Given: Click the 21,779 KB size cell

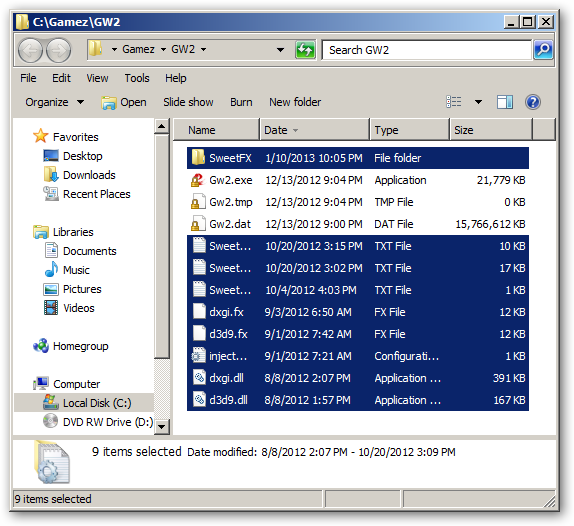Looking at the screenshot, I should [x=500, y=180].
